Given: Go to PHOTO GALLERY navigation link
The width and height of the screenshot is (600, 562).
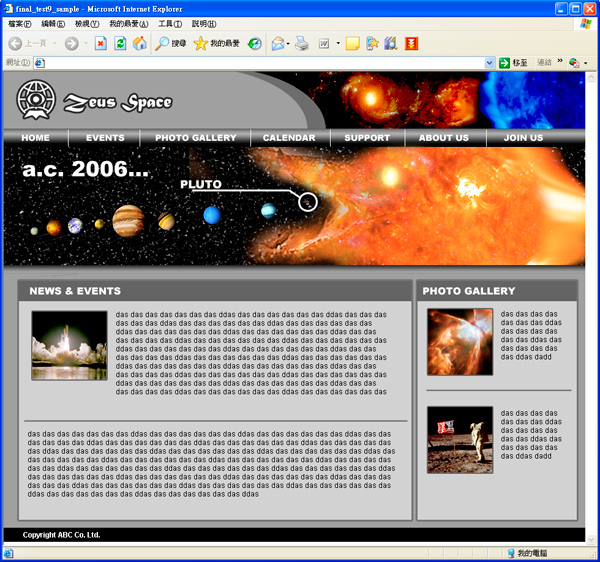Looking at the screenshot, I should [195, 138].
